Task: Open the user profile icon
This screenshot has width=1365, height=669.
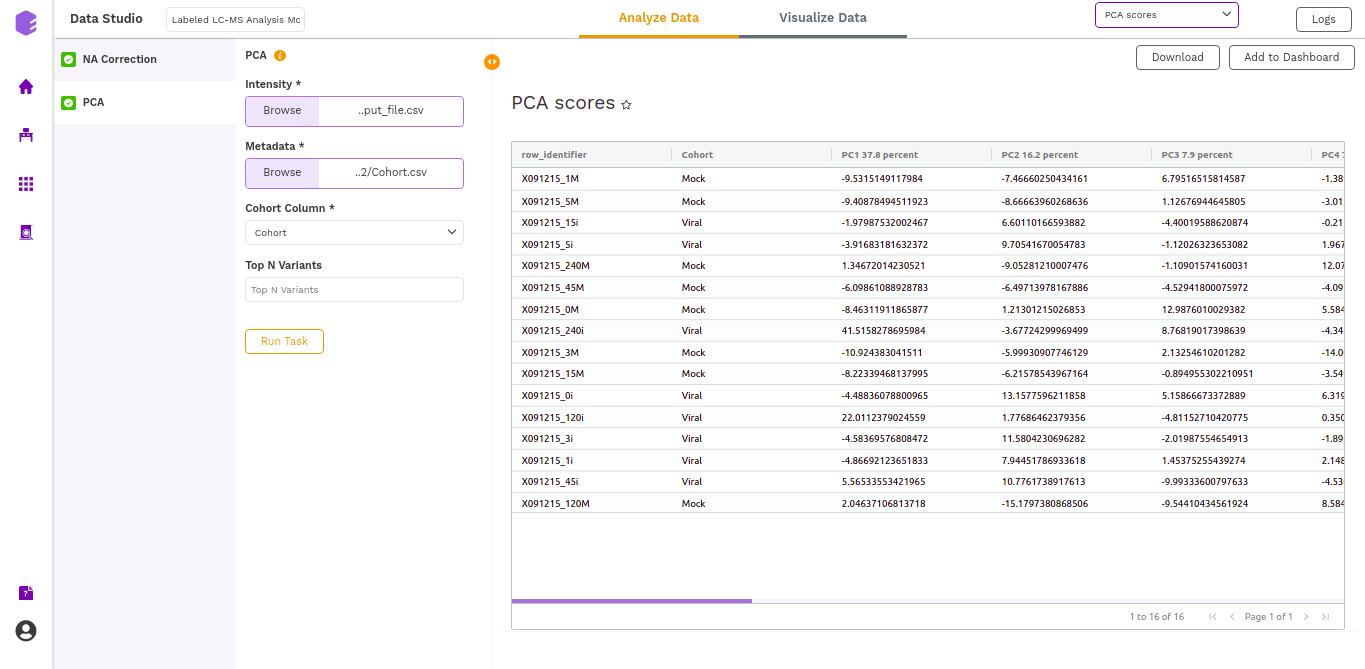Action: click(x=26, y=631)
